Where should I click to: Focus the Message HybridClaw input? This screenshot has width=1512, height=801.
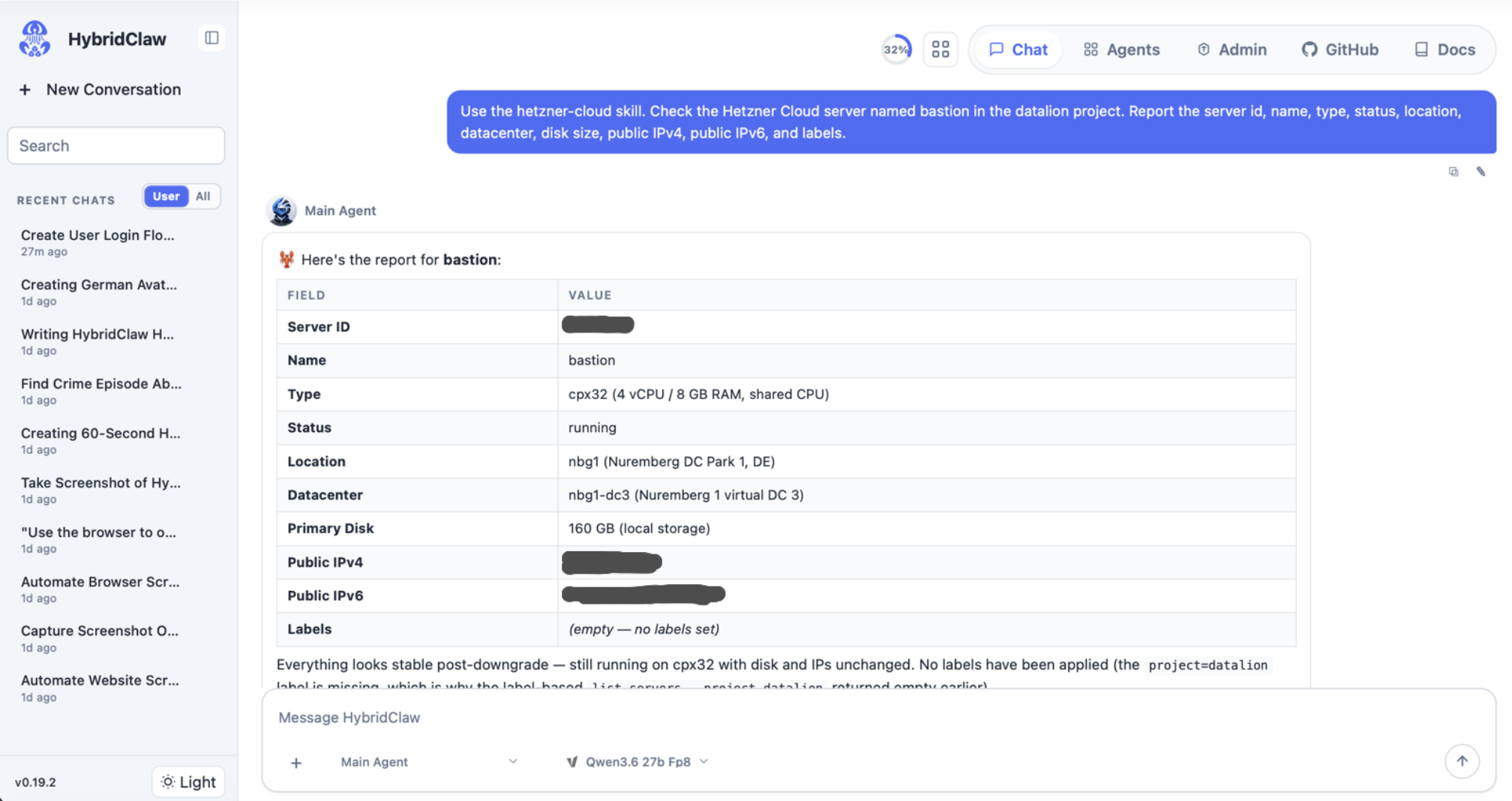click(877, 718)
